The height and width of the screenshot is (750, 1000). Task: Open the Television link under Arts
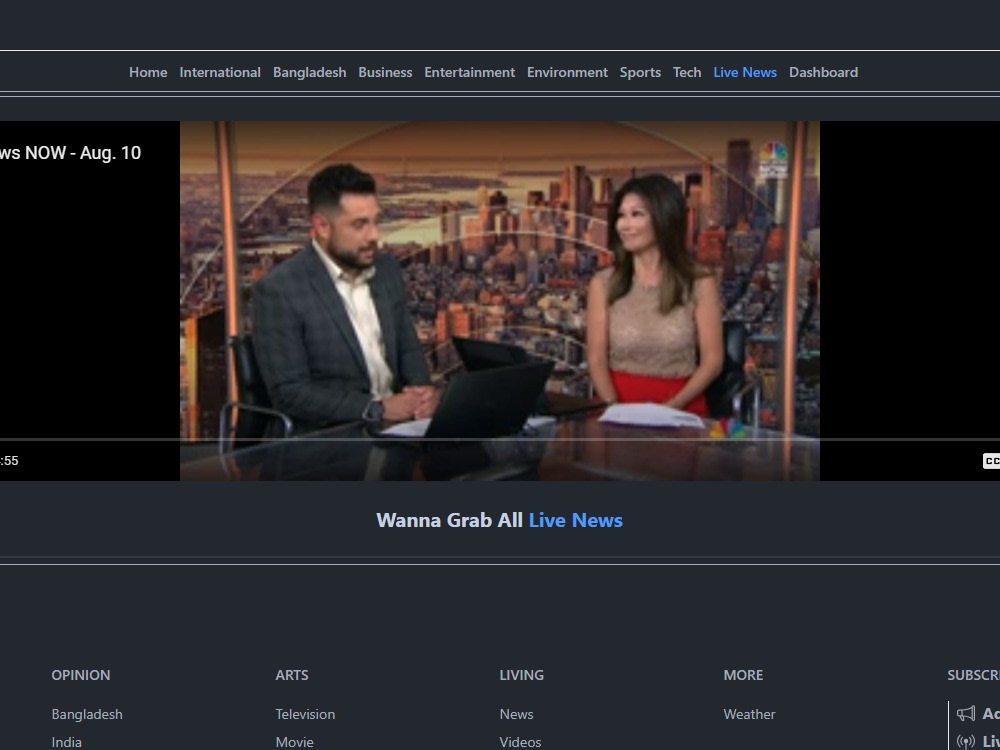305,714
